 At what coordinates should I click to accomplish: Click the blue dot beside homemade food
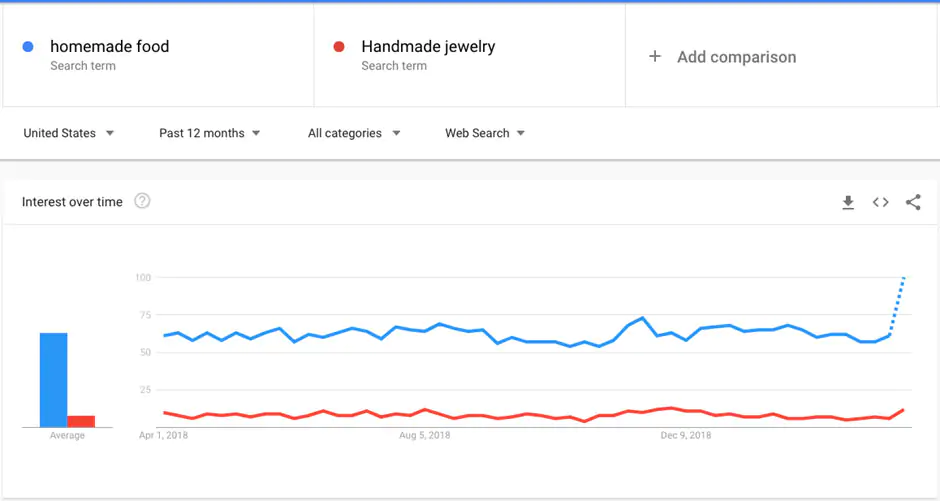29,47
